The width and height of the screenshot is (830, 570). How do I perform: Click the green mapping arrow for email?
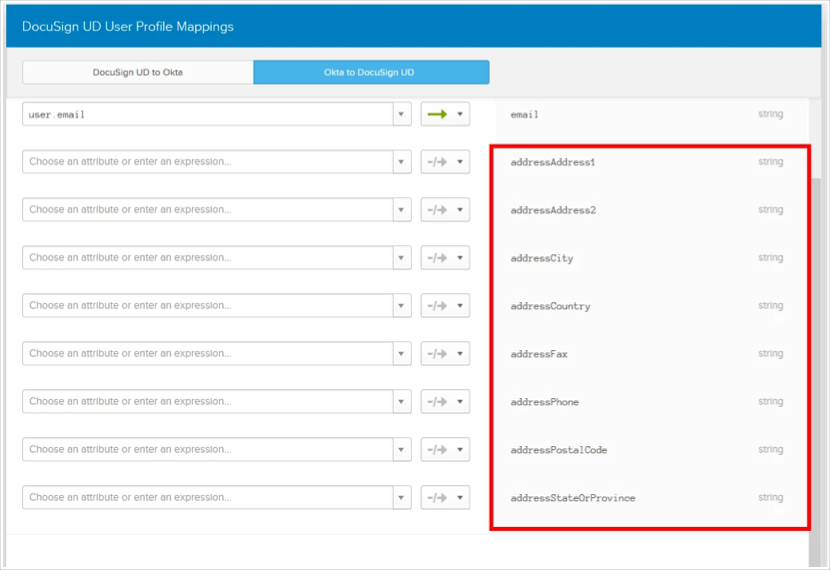437,114
